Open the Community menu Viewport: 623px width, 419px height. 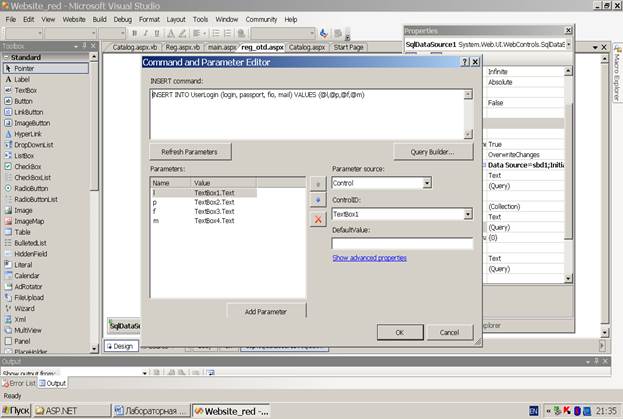261,19
